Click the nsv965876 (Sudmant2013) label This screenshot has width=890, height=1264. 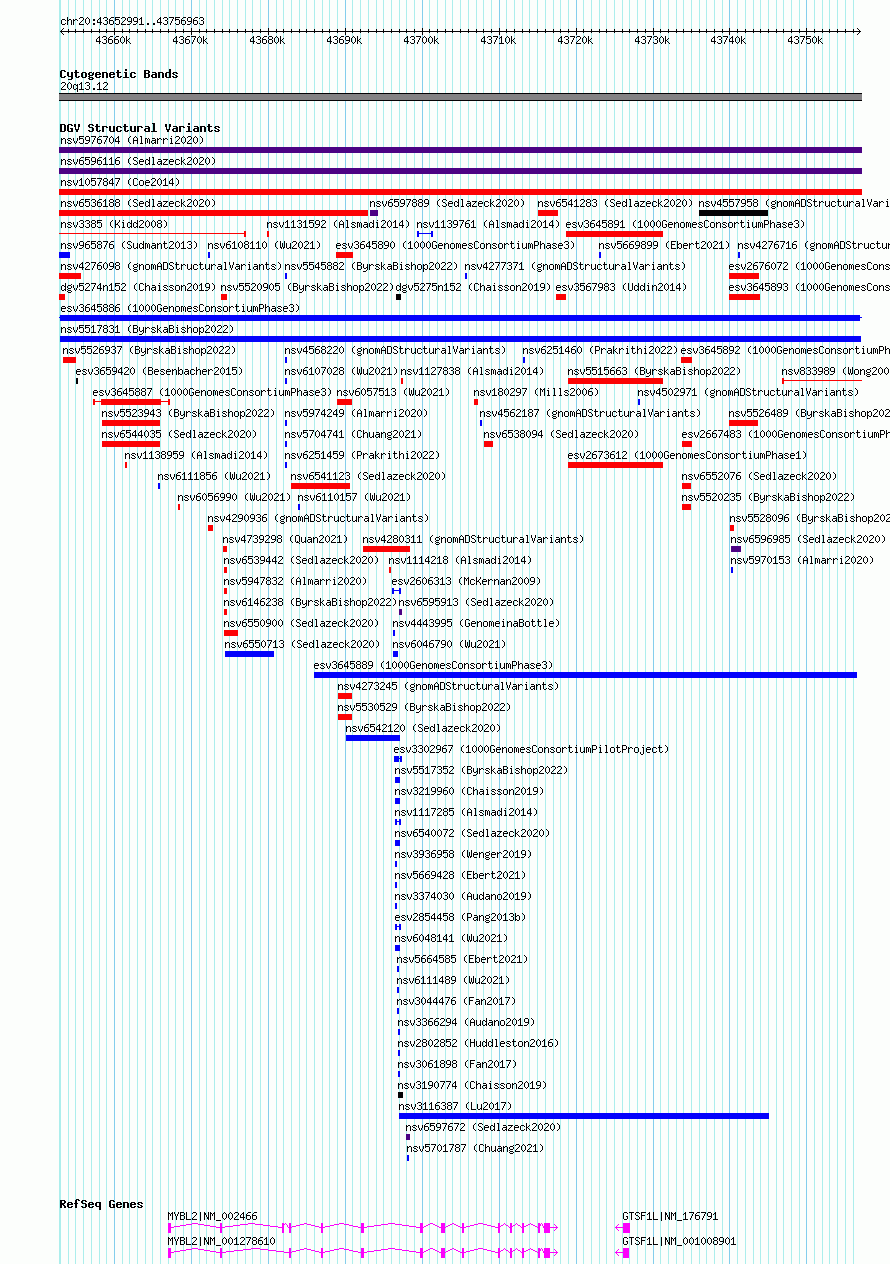point(129,245)
